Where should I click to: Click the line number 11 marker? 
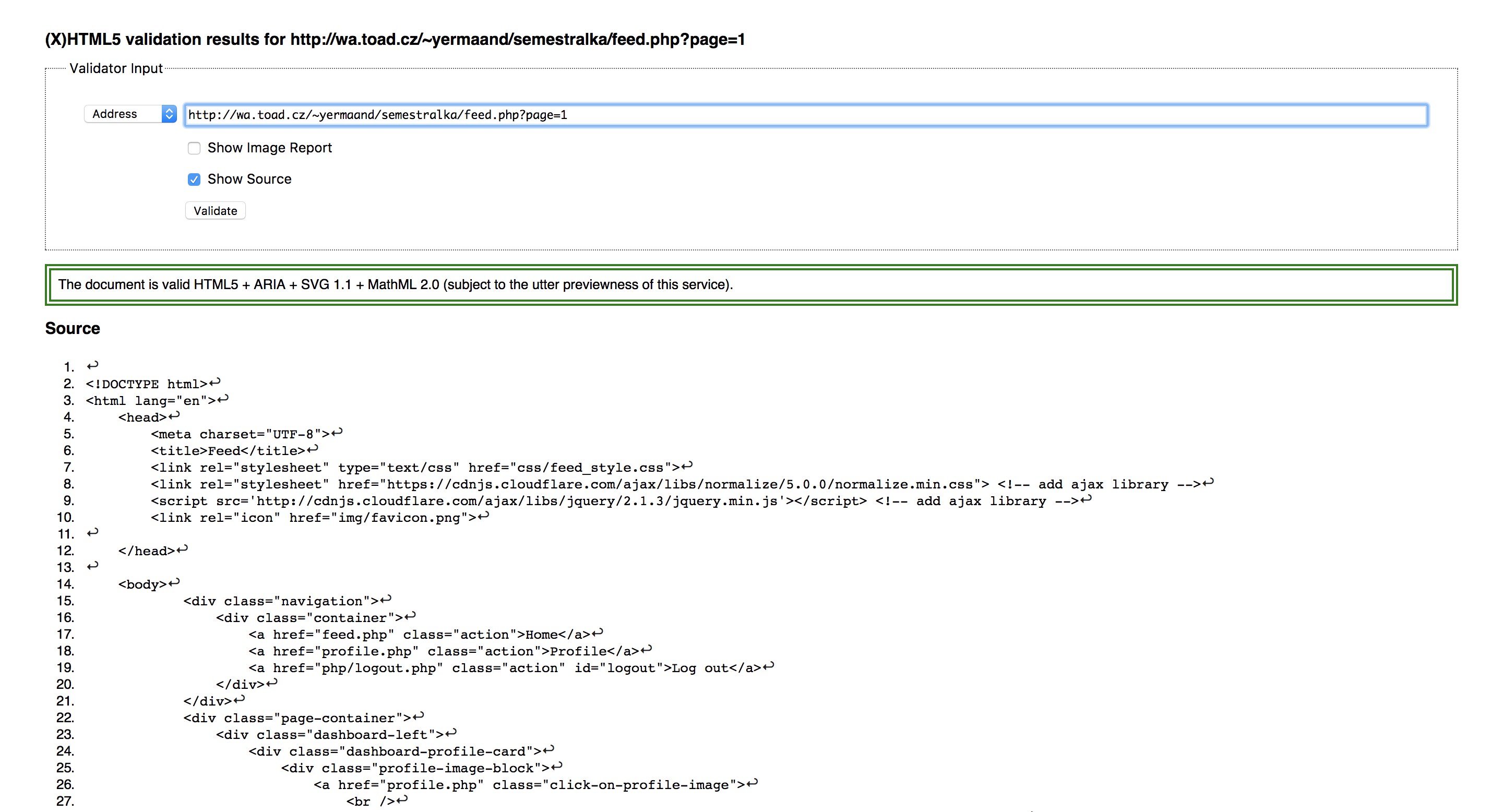[x=65, y=534]
